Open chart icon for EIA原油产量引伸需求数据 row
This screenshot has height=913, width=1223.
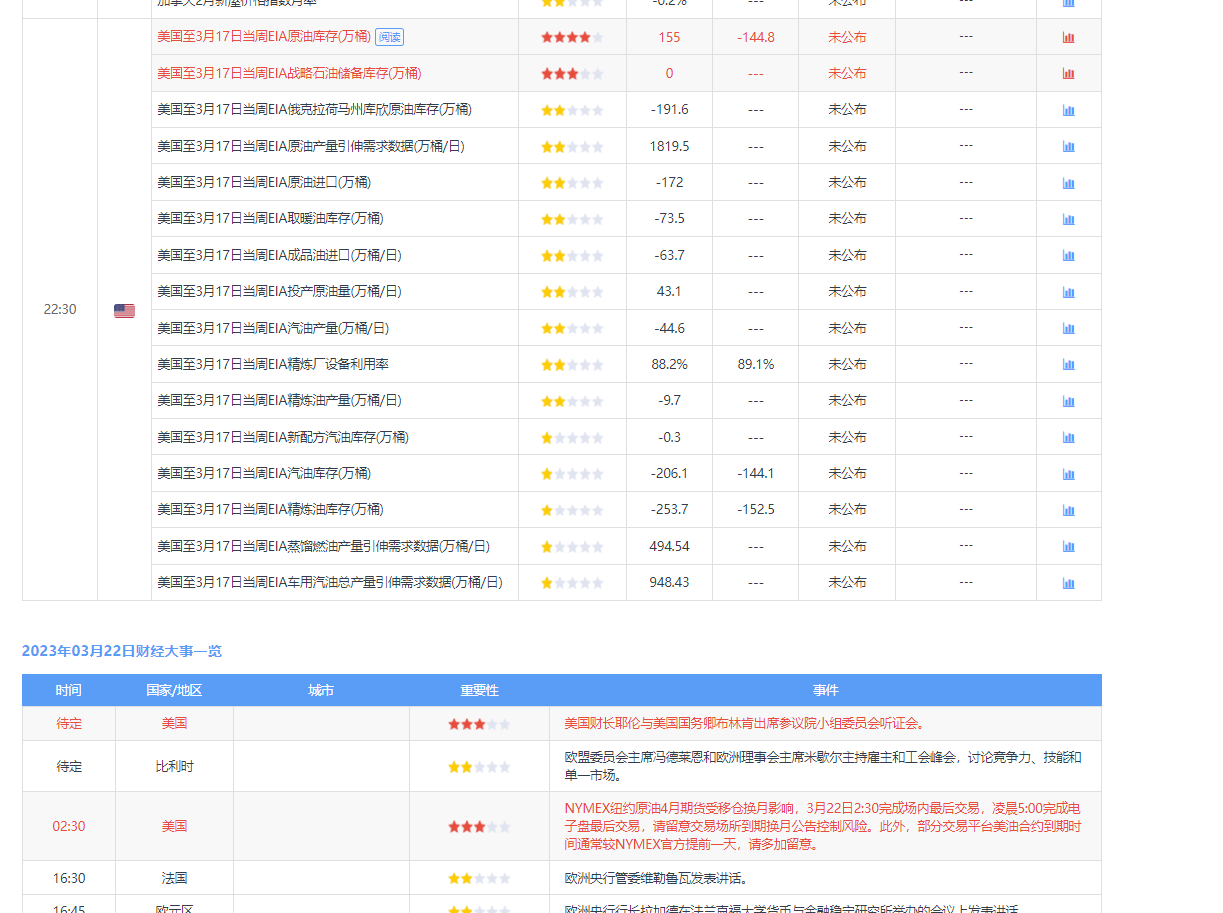[1068, 146]
